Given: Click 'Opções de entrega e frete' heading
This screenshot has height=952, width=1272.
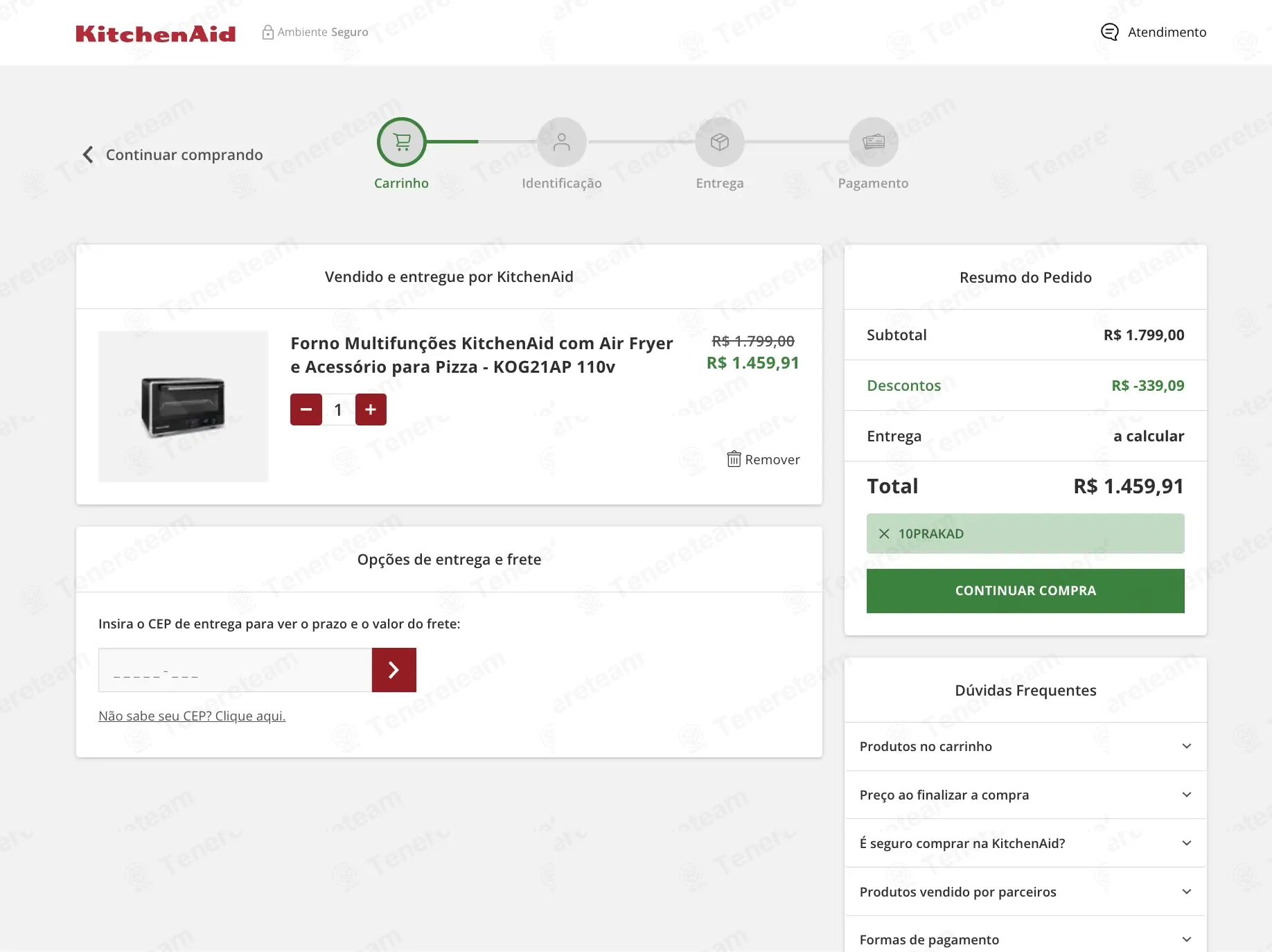Looking at the screenshot, I should tap(449, 559).
